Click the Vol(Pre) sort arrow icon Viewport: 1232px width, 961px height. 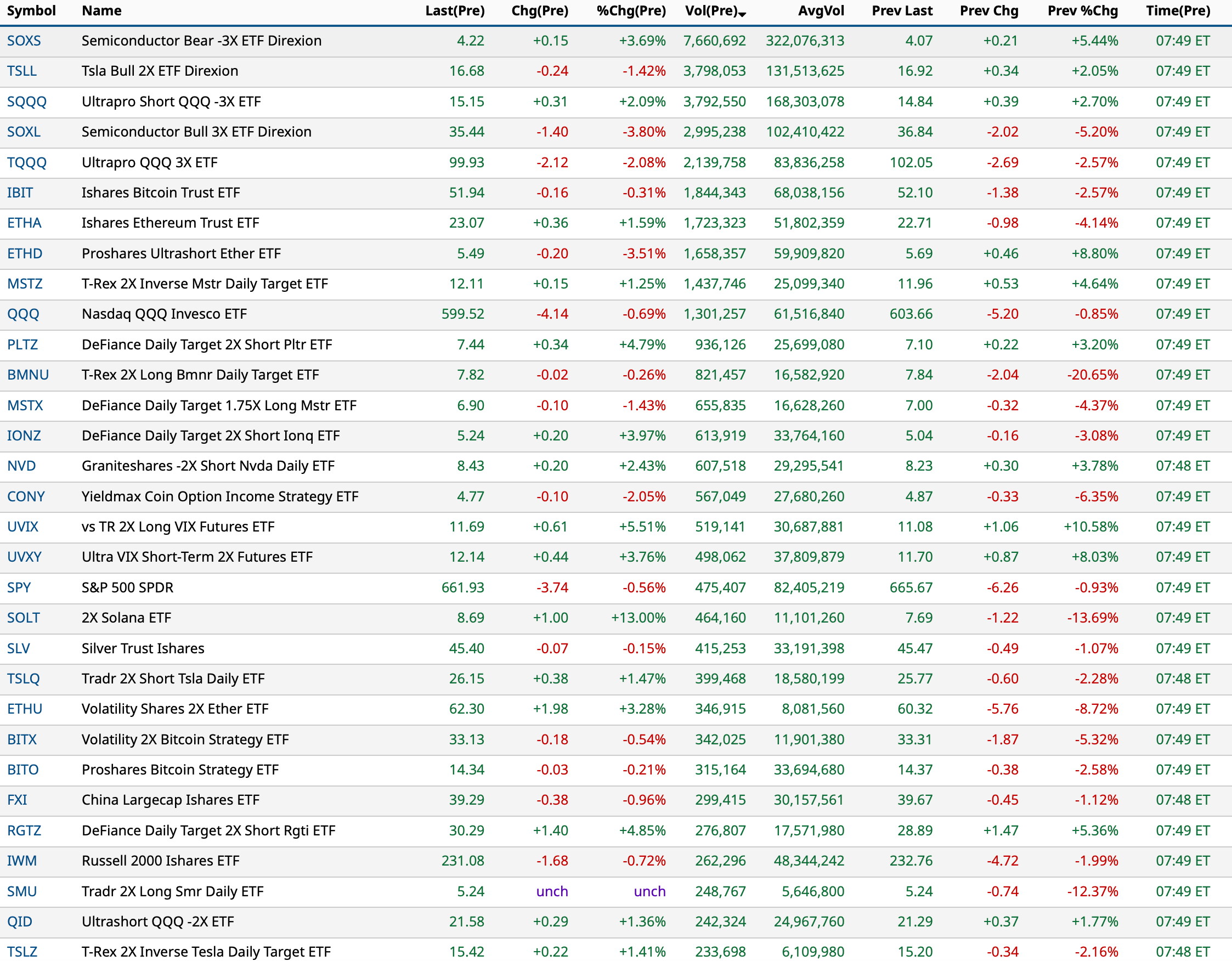[x=742, y=14]
